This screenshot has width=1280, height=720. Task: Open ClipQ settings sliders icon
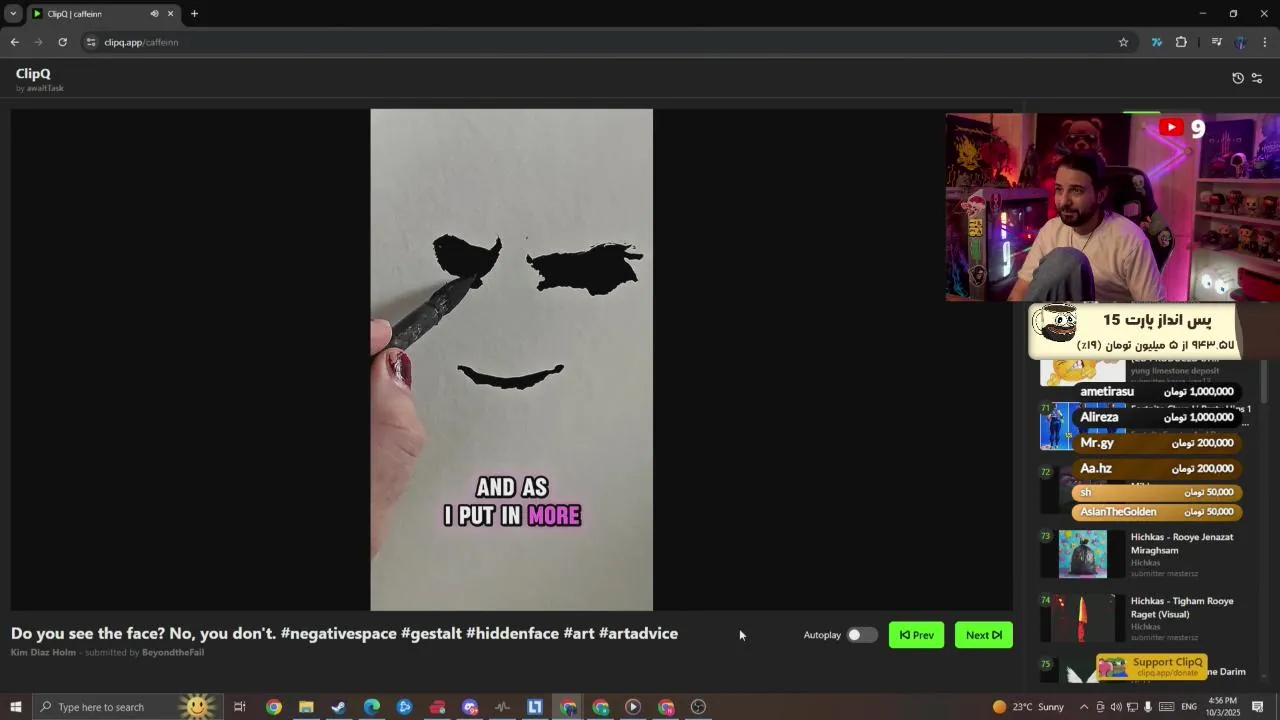pyautogui.click(x=1257, y=78)
